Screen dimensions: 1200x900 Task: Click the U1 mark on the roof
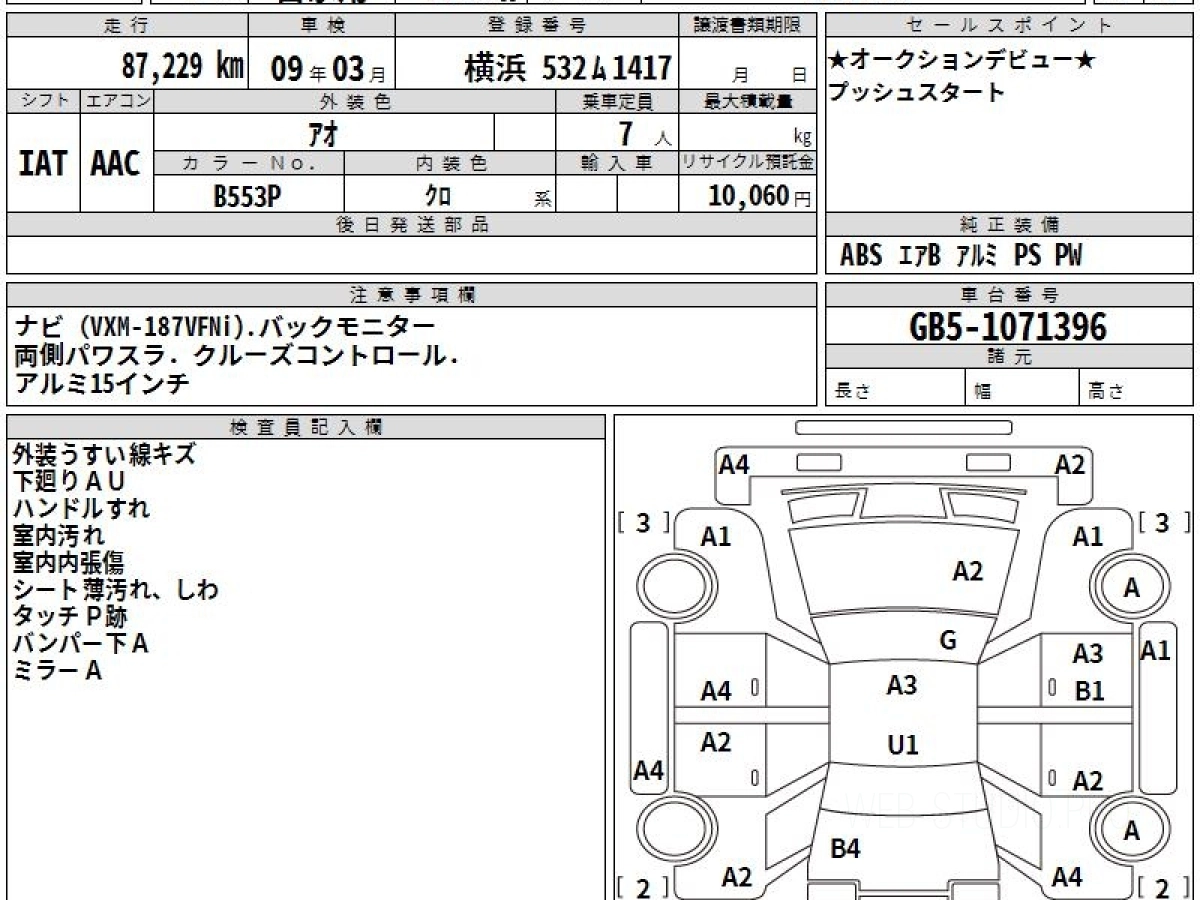click(902, 745)
